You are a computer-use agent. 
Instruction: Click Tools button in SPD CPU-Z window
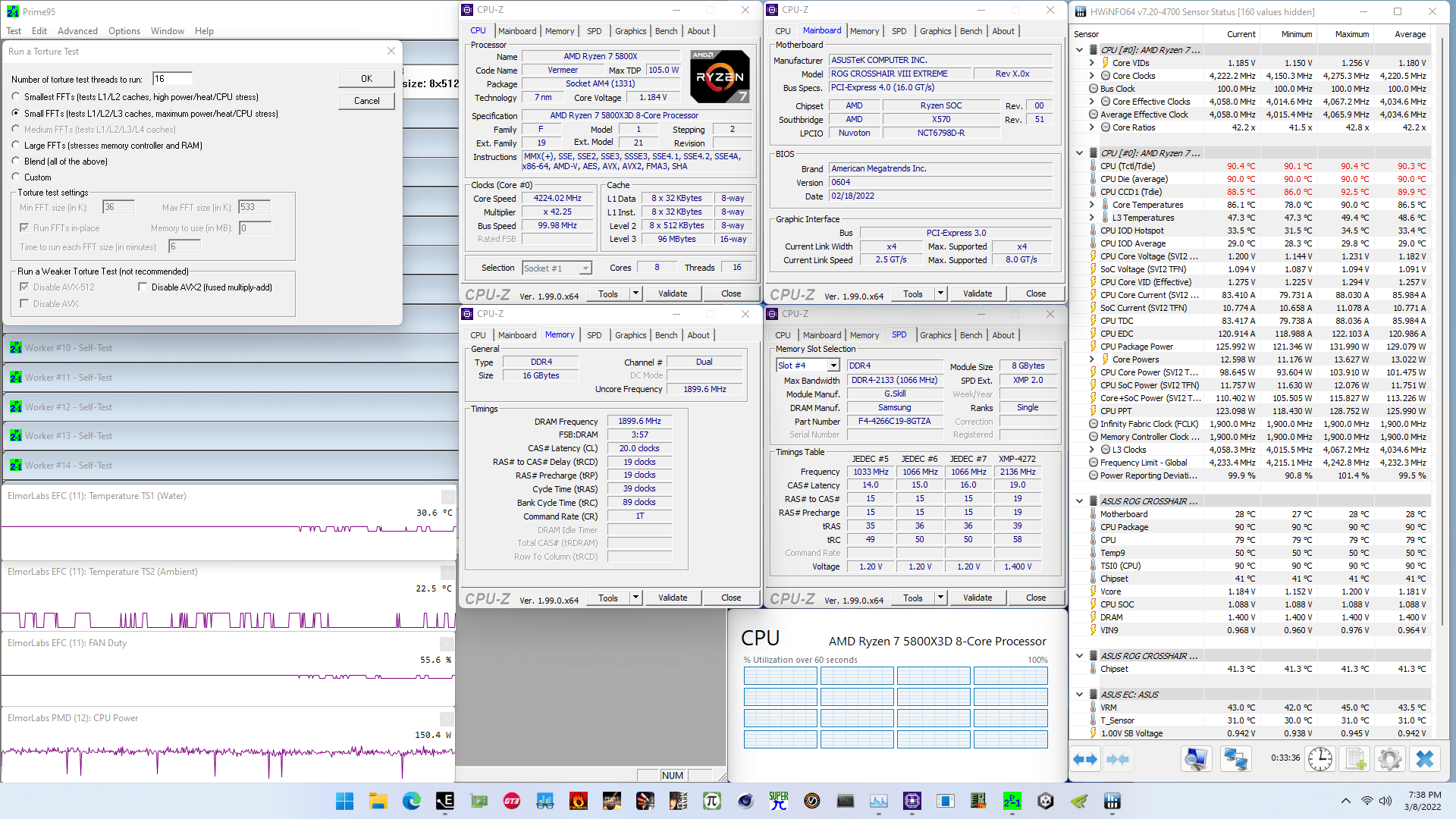913,598
